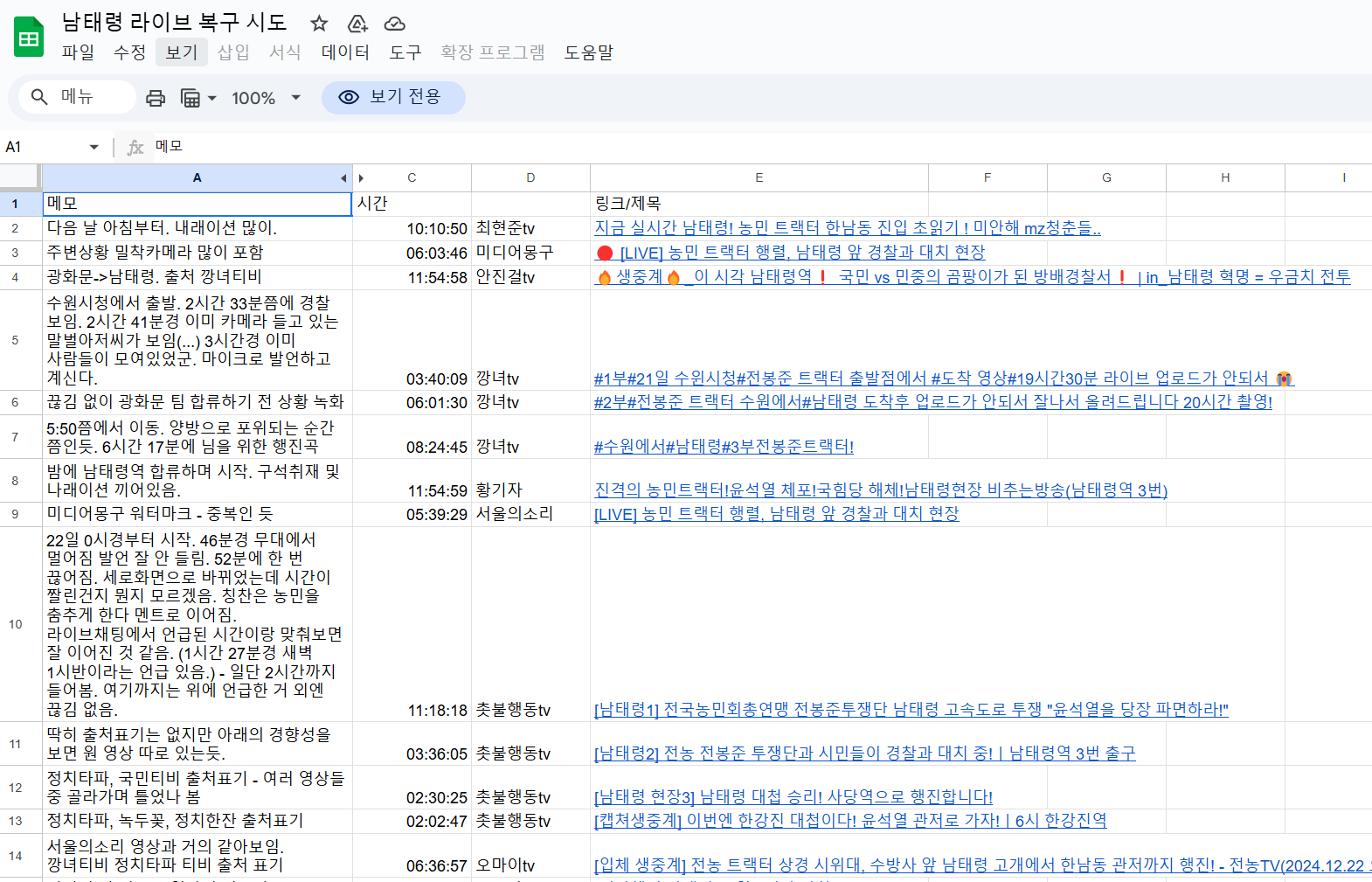Click the search menus magnifier icon

[x=39, y=97]
